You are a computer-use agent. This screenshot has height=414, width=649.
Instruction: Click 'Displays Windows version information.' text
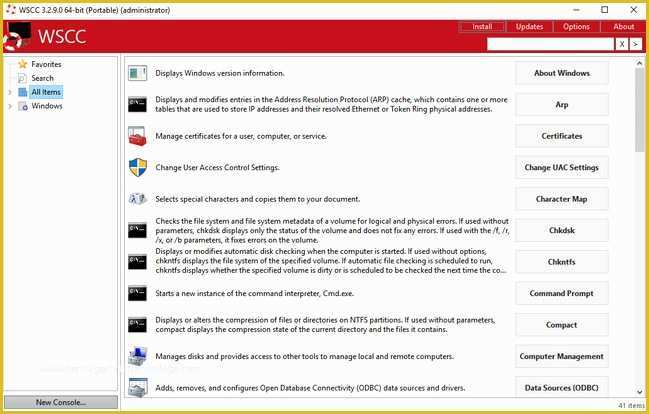tap(220, 73)
